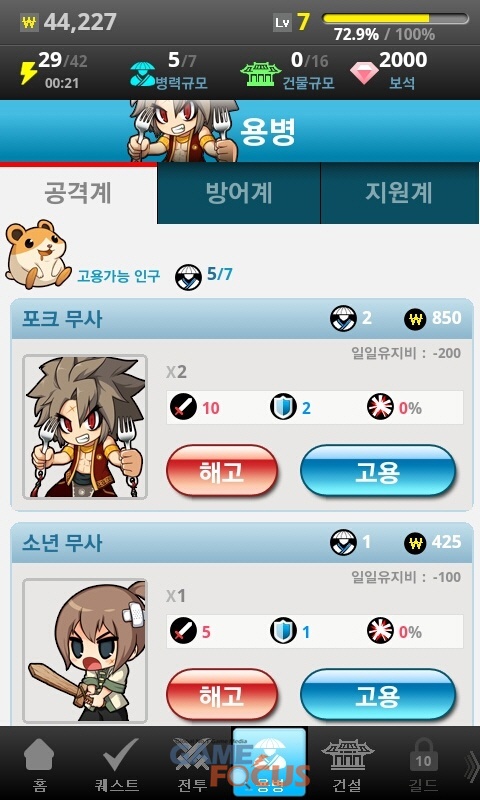Select the 건설 building icon
Image resolution: width=480 pixels, height=800 pixels.
[347, 754]
